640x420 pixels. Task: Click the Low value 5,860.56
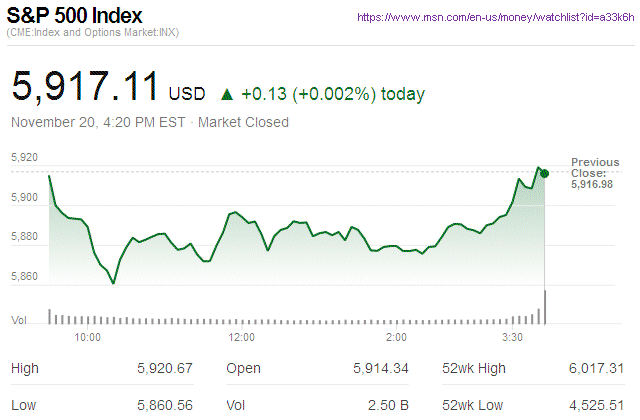163,405
